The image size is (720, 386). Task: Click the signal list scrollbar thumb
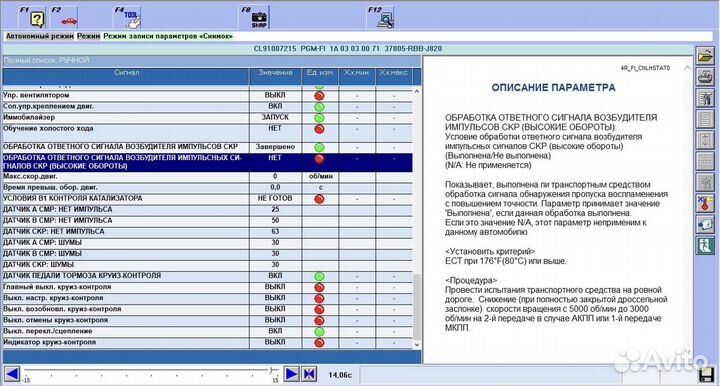(x=416, y=306)
